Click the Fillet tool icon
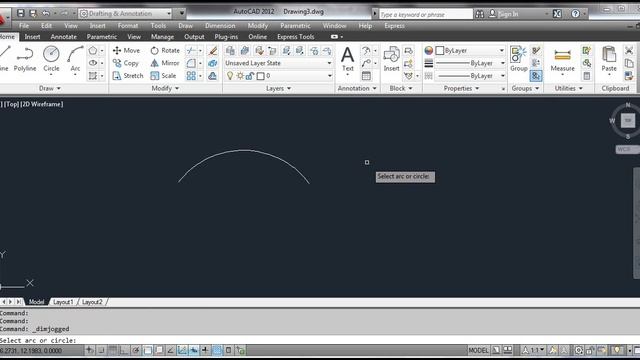640x360 pixels. tap(191, 63)
